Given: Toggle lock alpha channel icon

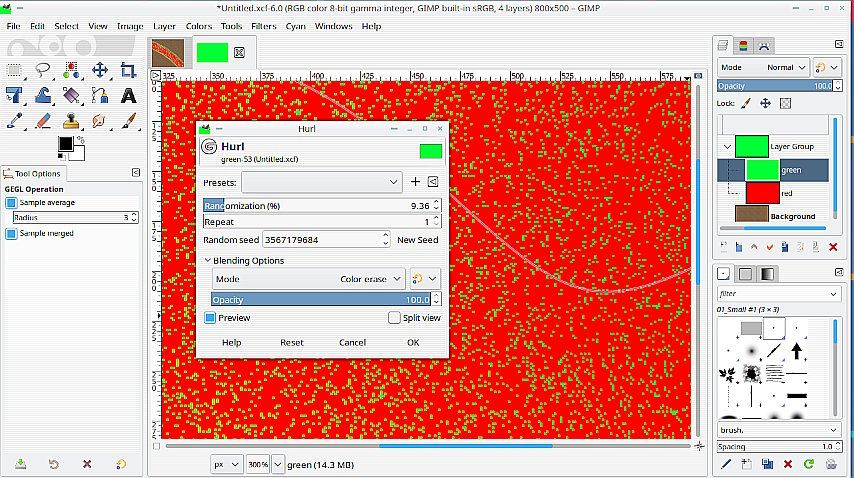Looking at the screenshot, I should (x=785, y=103).
